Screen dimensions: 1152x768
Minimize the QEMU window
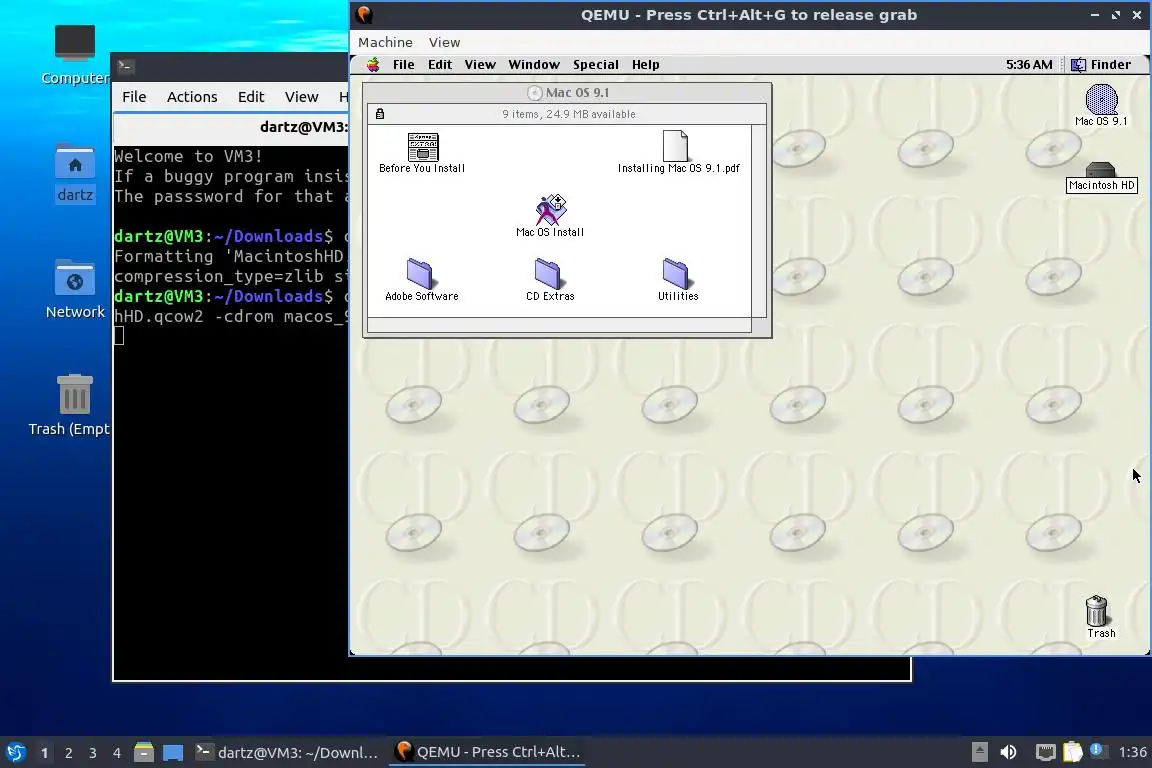pos(1095,15)
